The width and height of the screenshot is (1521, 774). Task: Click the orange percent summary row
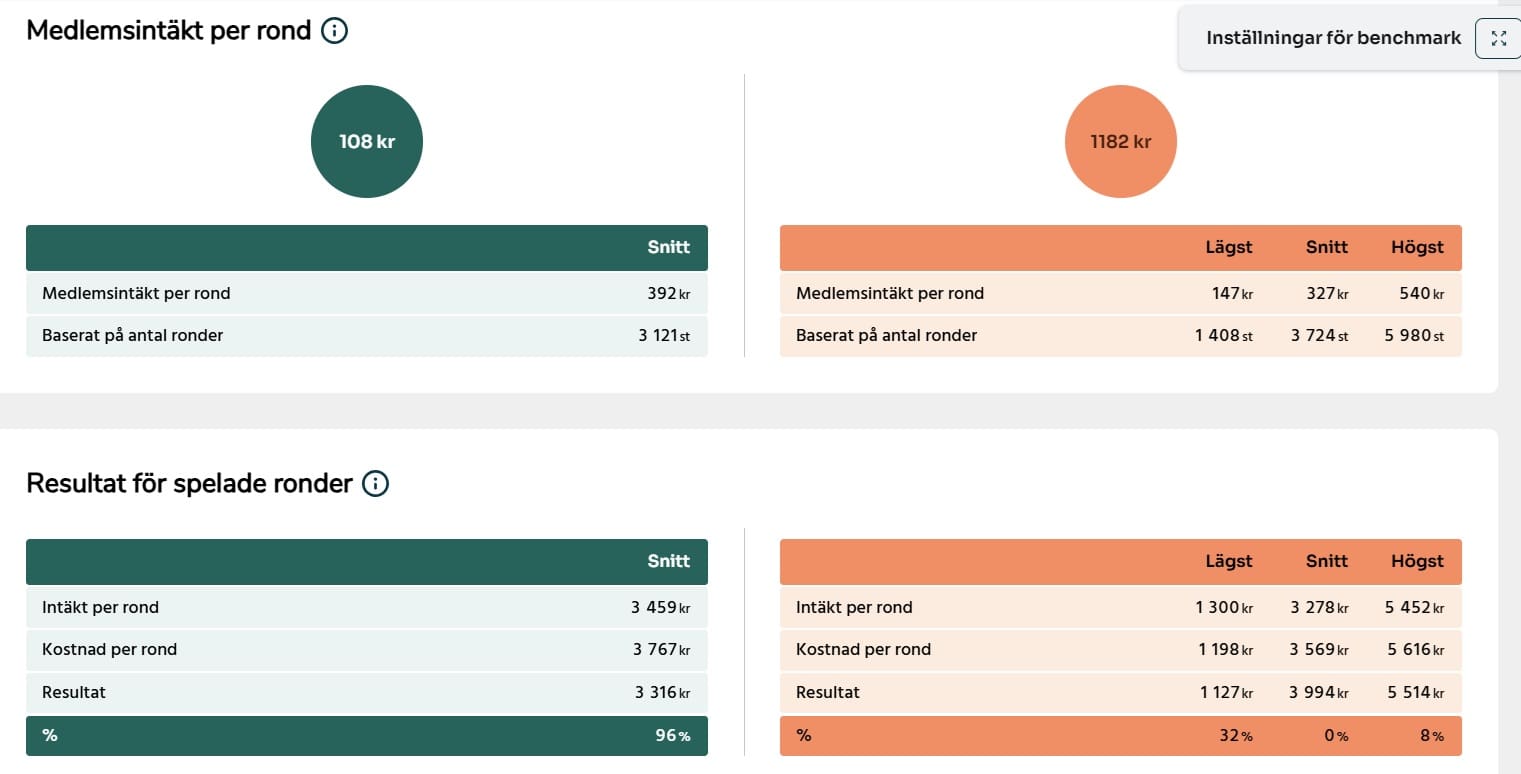click(1120, 736)
